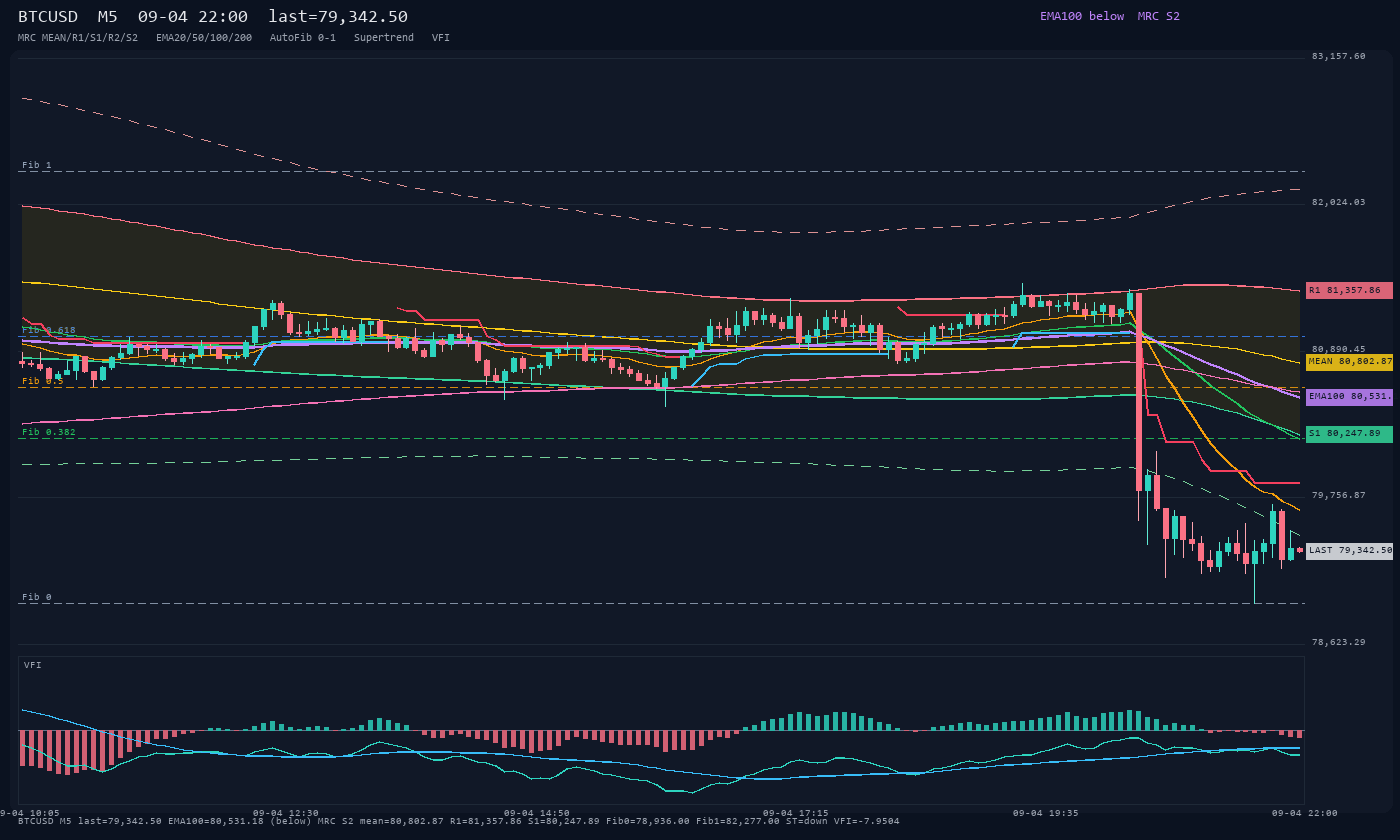
Task: Select the Fib 0.618 level label
Action: pyautogui.click(x=49, y=330)
